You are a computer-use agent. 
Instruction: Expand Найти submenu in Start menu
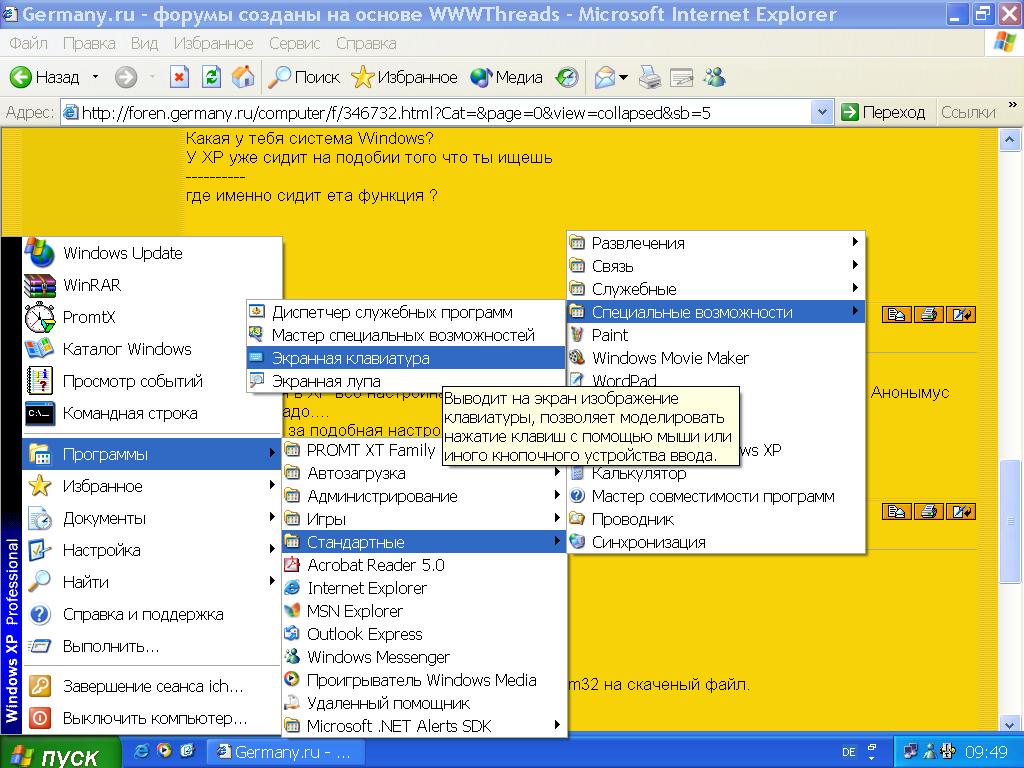coord(152,582)
